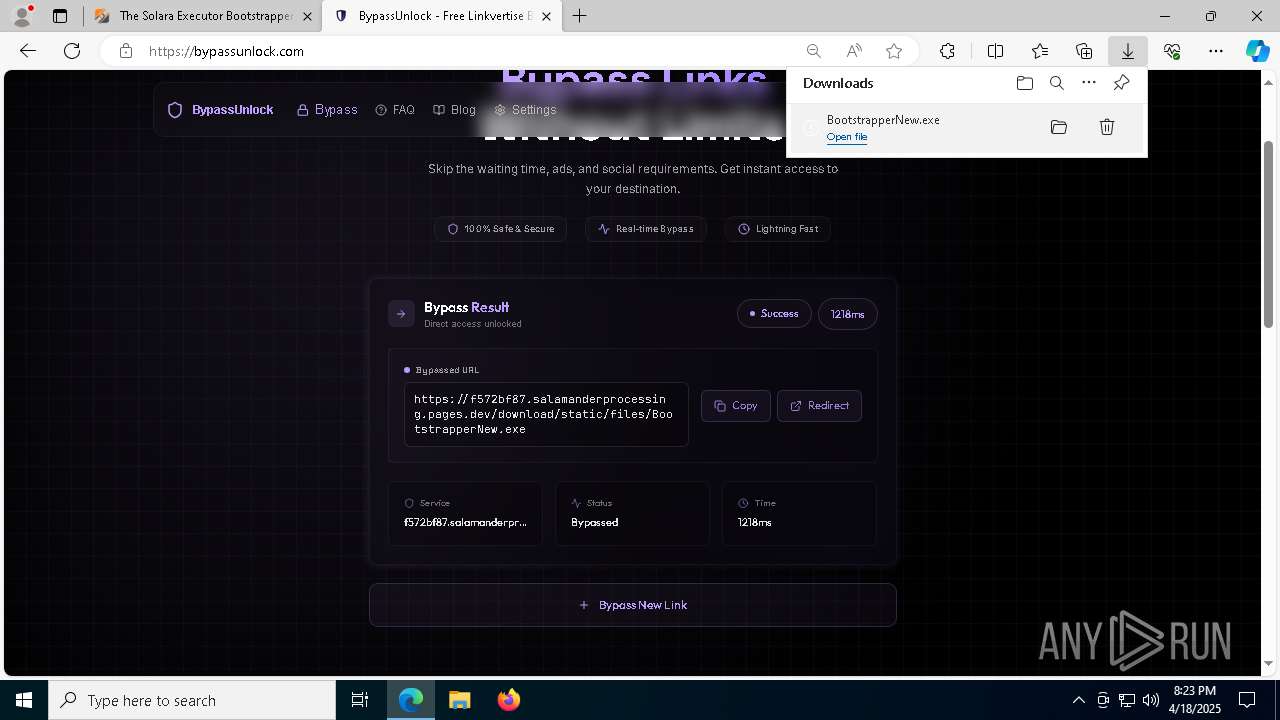The width and height of the screenshot is (1280, 720).
Task: Open Browser essentials icon
Action: (x=1172, y=51)
